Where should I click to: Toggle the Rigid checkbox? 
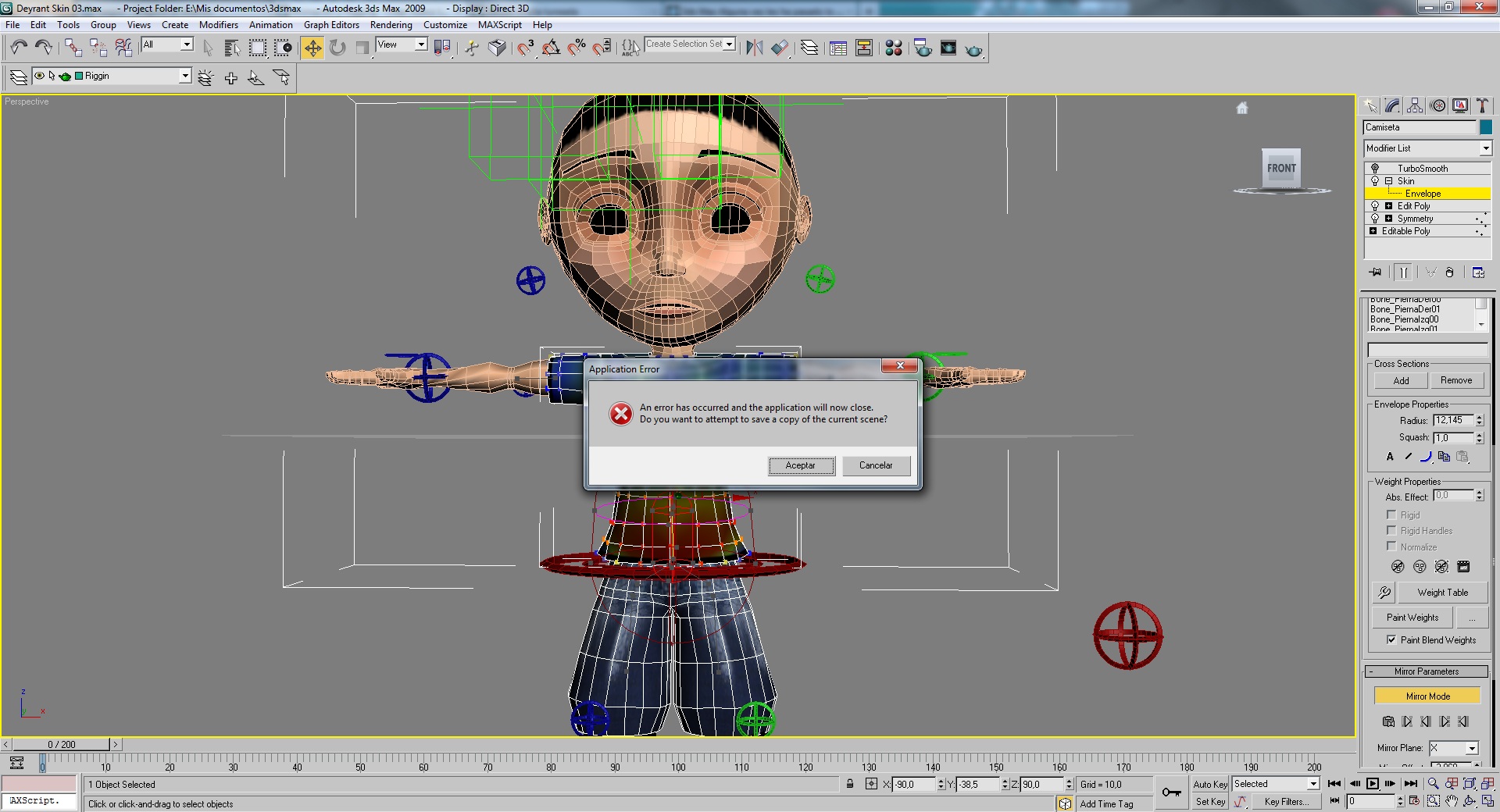coord(1391,515)
